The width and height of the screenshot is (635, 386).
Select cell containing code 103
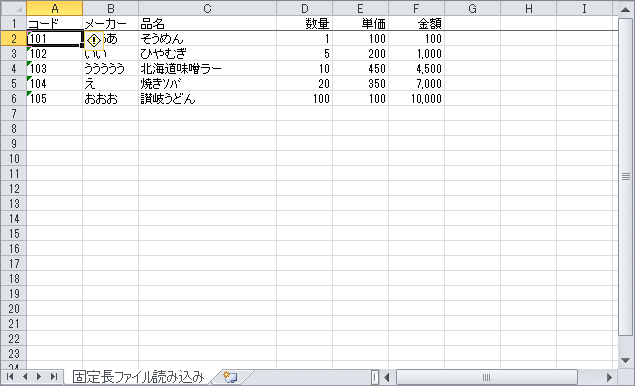55,68
